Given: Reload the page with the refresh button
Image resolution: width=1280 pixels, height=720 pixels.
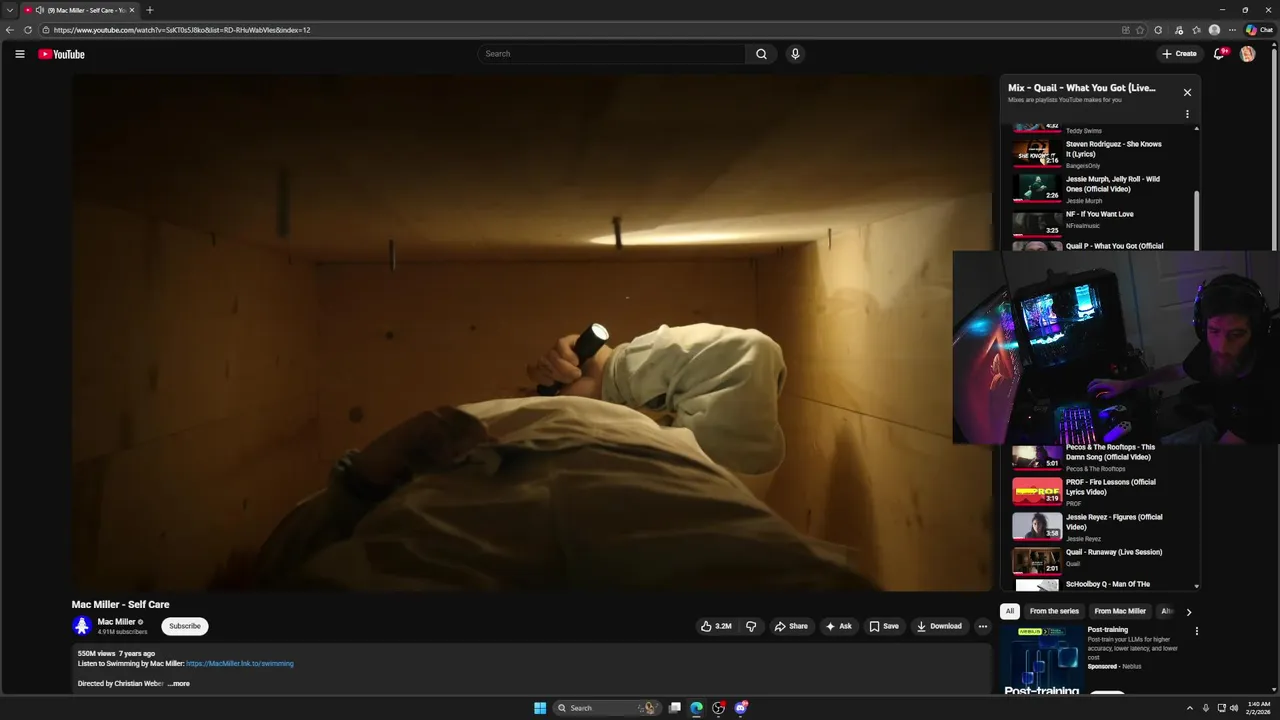Looking at the screenshot, I should click(28, 30).
